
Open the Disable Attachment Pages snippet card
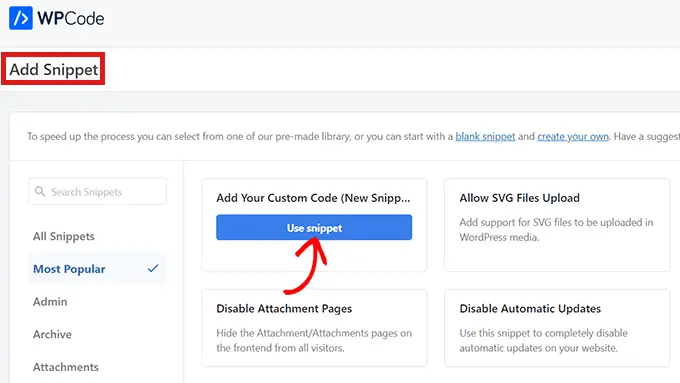point(314,328)
